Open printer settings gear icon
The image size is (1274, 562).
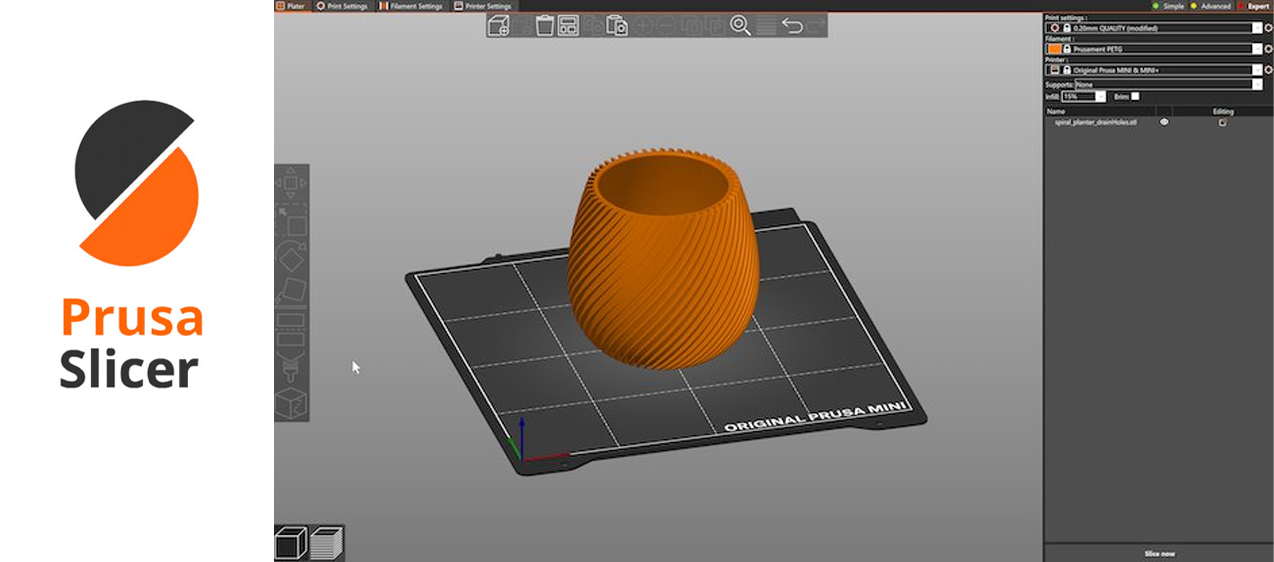tap(1268, 70)
